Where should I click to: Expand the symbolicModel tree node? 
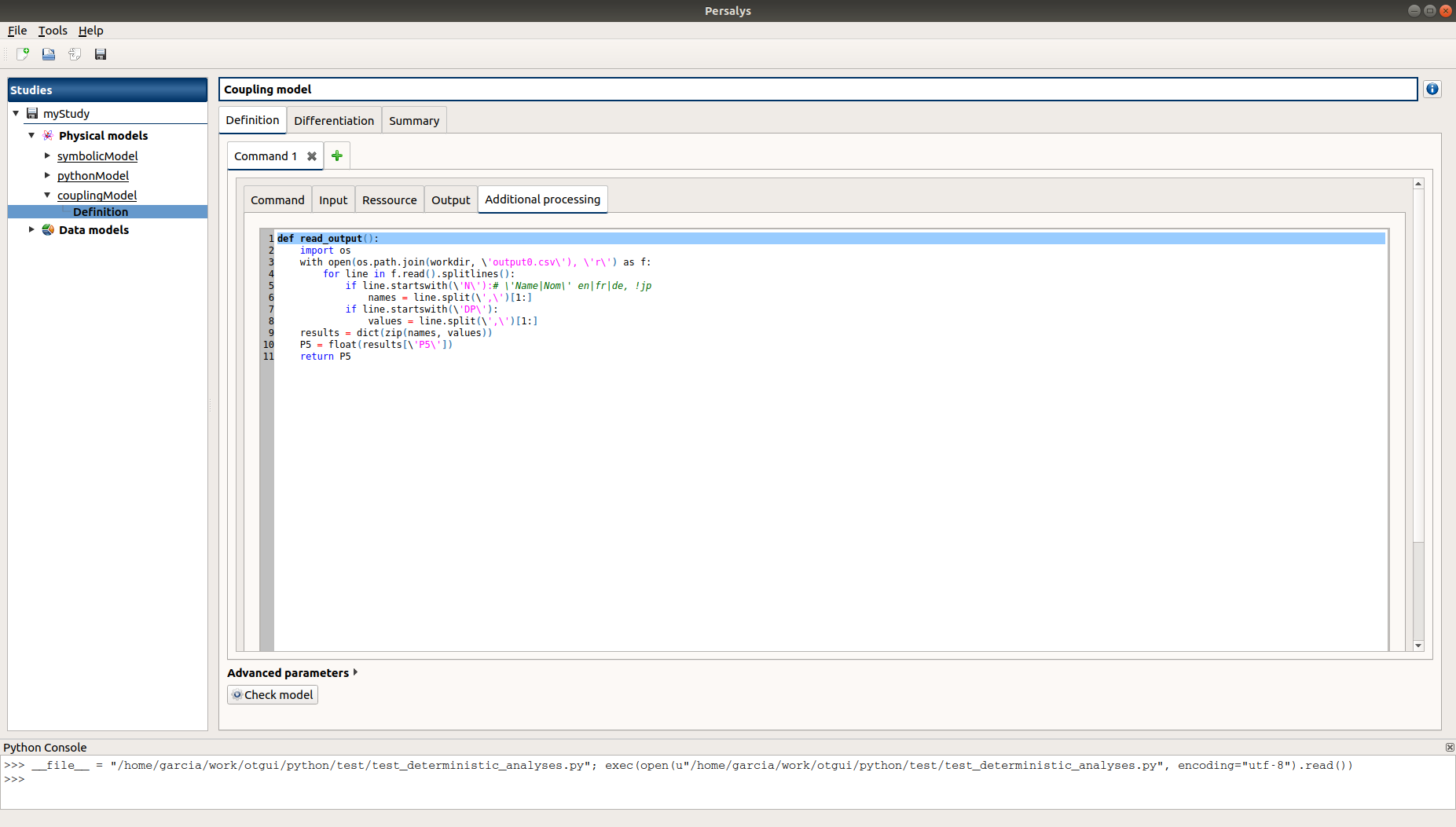[x=47, y=156]
